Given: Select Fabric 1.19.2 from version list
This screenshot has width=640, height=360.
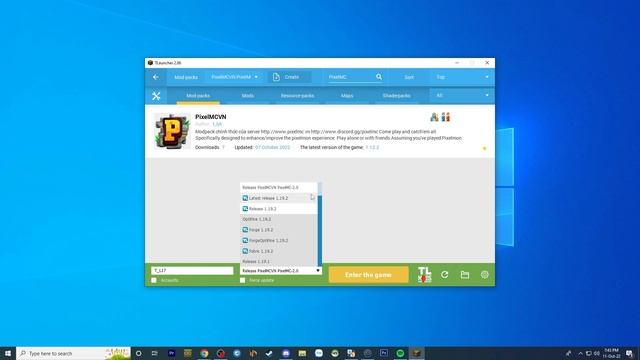Looking at the screenshot, I should (279, 251).
